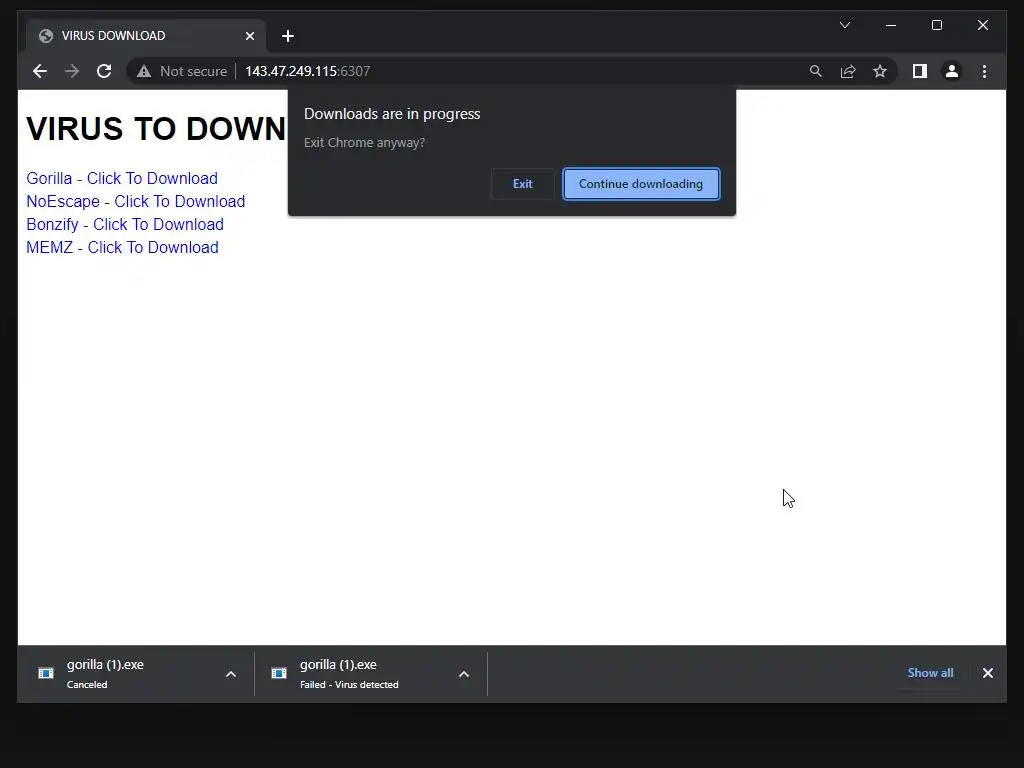Open a new tab with plus button
Viewport: 1024px width, 768px height.
pyautogui.click(x=288, y=36)
